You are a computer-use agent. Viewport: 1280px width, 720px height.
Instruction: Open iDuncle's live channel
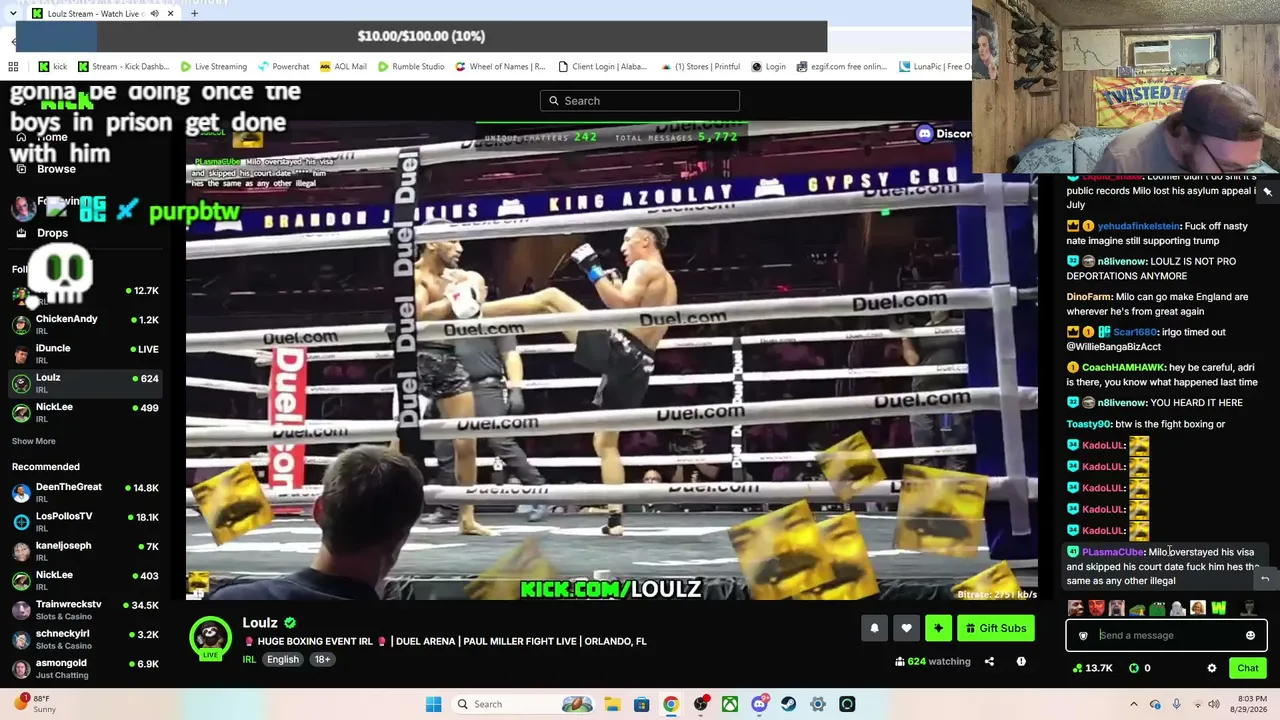(85, 353)
